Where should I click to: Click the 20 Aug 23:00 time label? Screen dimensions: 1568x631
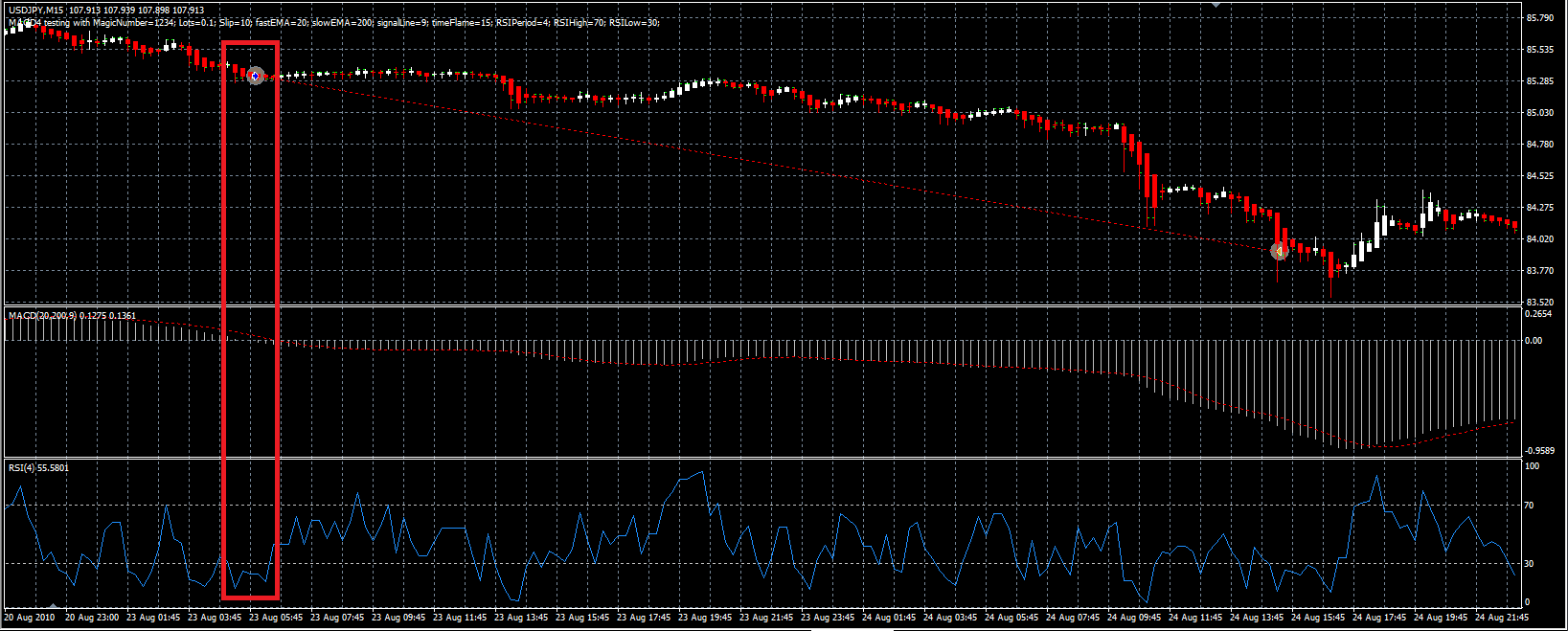coord(92,618)
